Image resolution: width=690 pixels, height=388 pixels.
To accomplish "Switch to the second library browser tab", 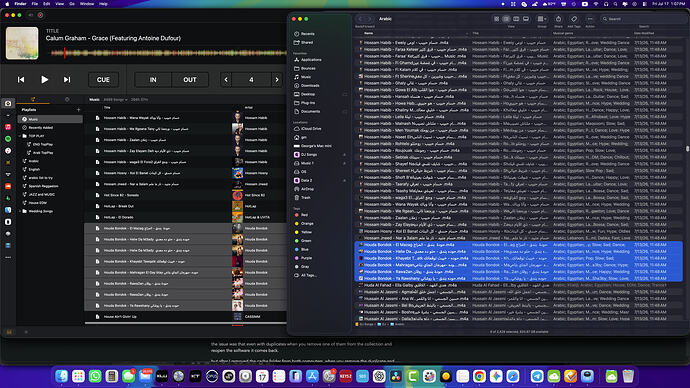I will point(67,99).
